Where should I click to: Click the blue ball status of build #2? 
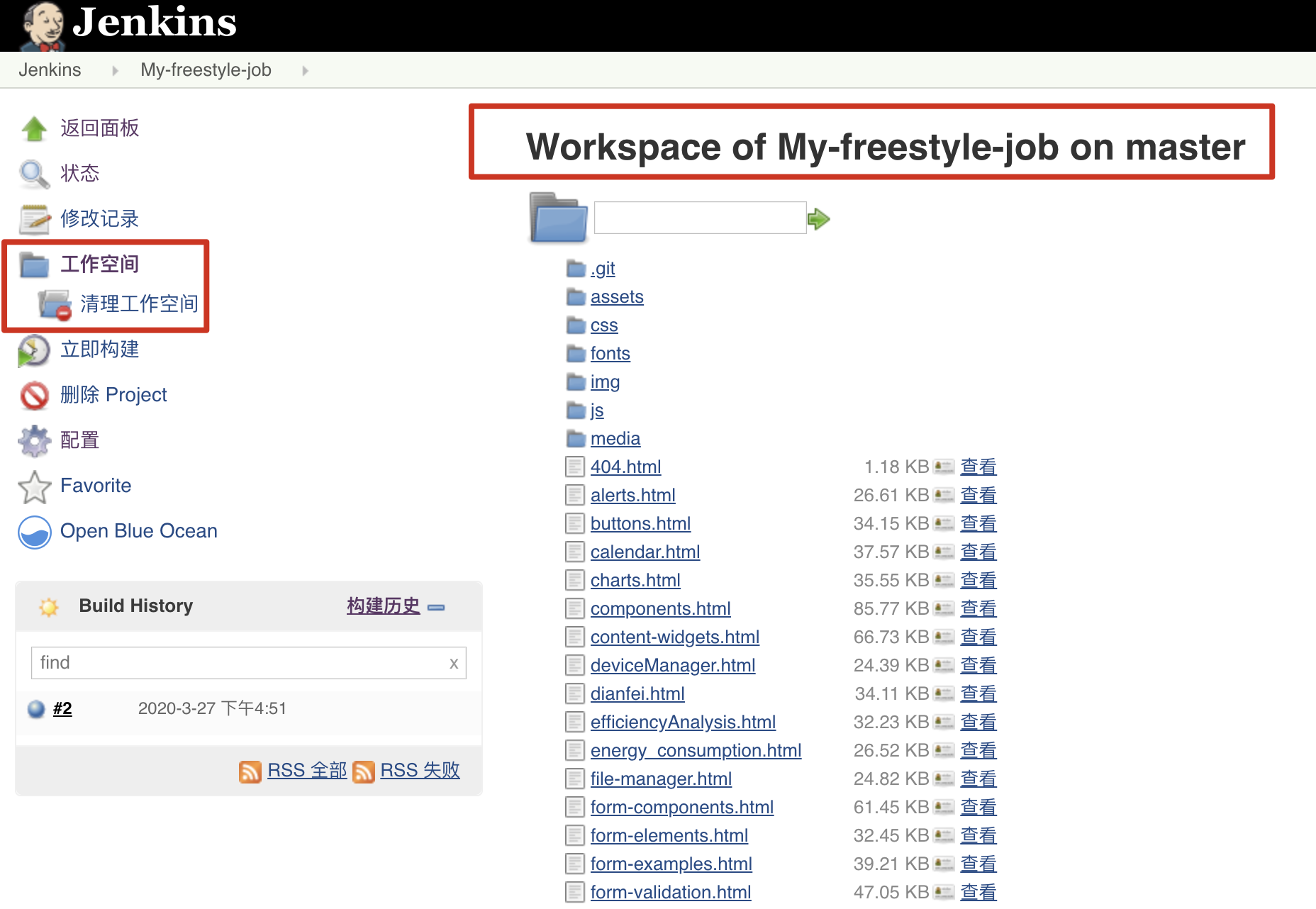(x=36, y=709)
